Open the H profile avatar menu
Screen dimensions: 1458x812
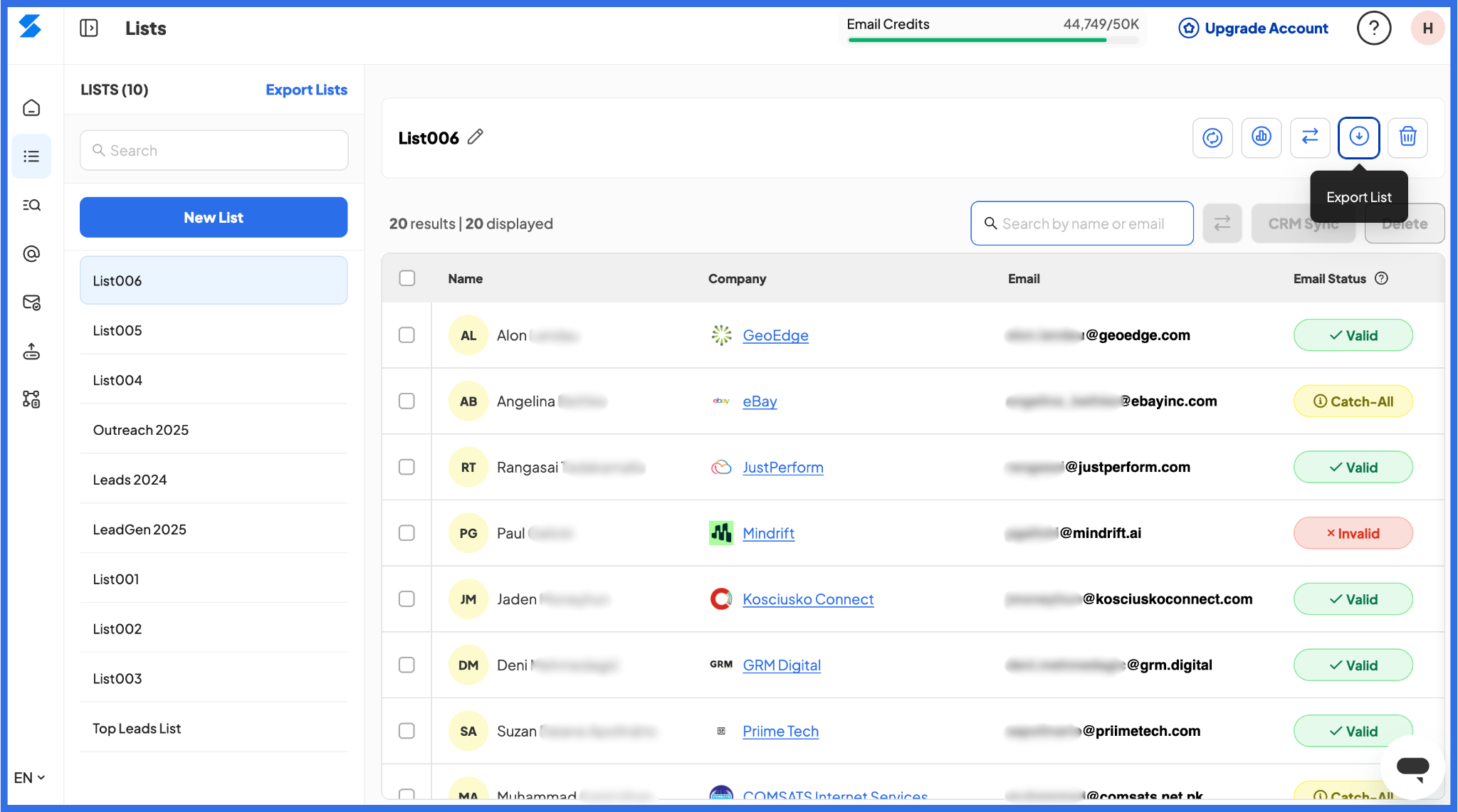[1427, 28]
